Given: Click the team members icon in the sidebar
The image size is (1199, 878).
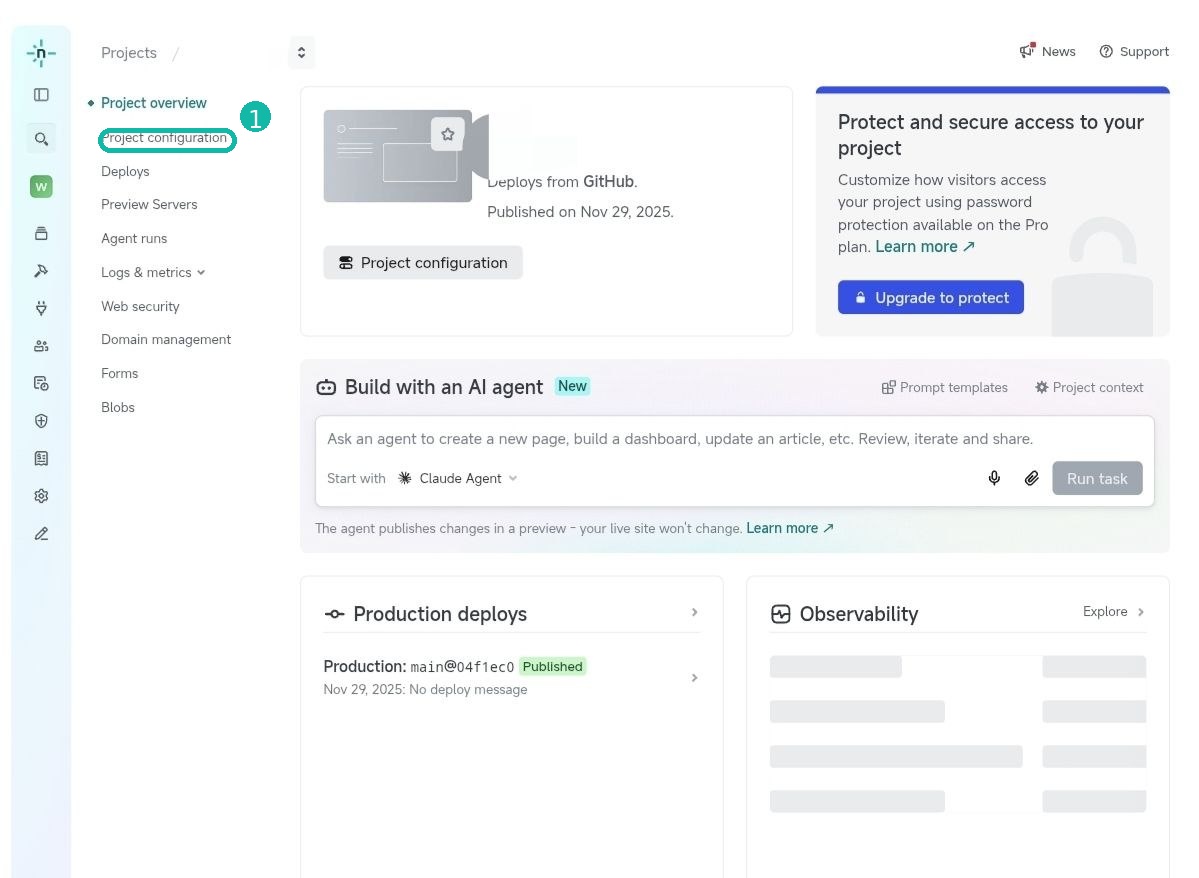Looking at the screenshot, I should pyautogui.click(x=40, y=345).
